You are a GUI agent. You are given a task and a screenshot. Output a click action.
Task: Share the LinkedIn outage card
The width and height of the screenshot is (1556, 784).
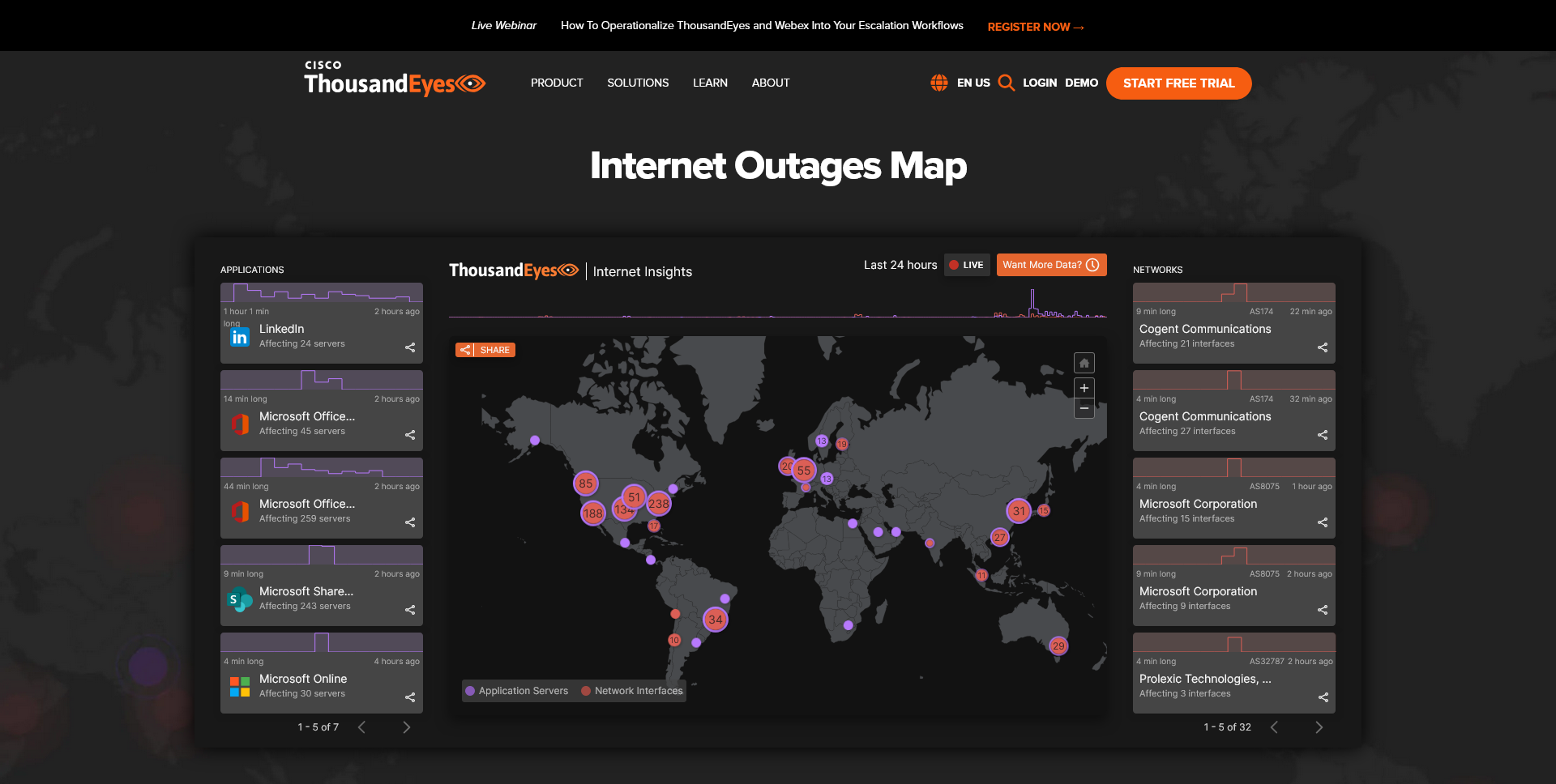tap(410, 347)
